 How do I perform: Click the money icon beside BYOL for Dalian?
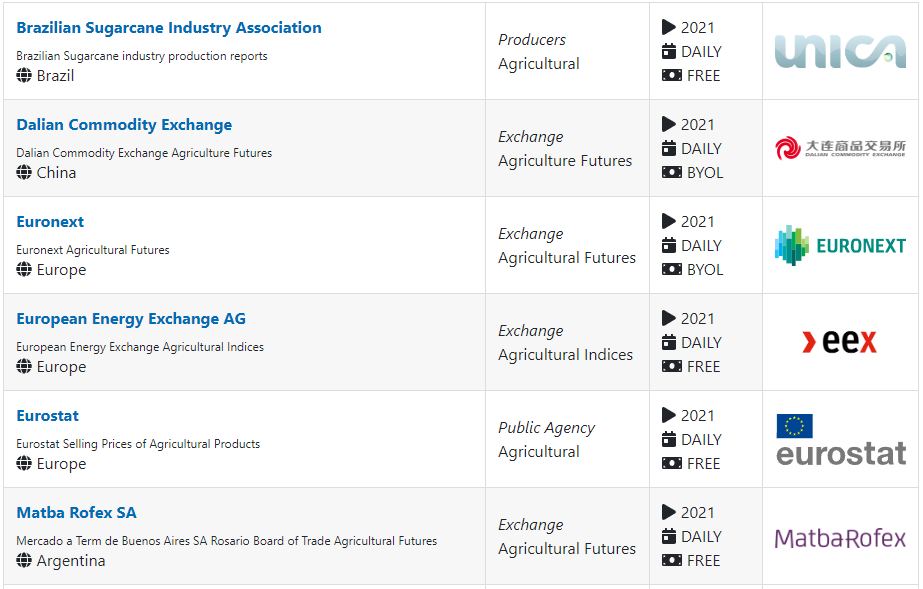pos(672,172)
